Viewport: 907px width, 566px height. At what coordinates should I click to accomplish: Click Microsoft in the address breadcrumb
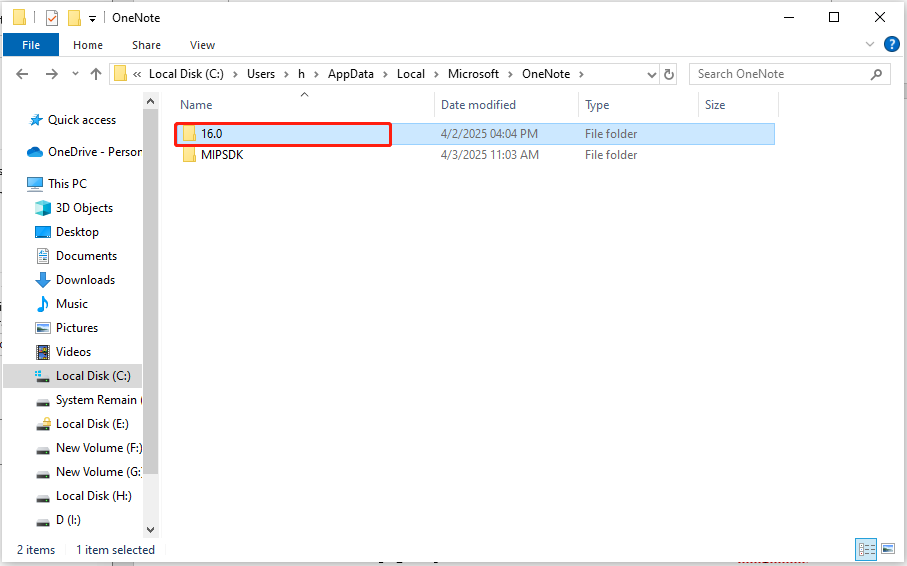click(x=473, y=74)
